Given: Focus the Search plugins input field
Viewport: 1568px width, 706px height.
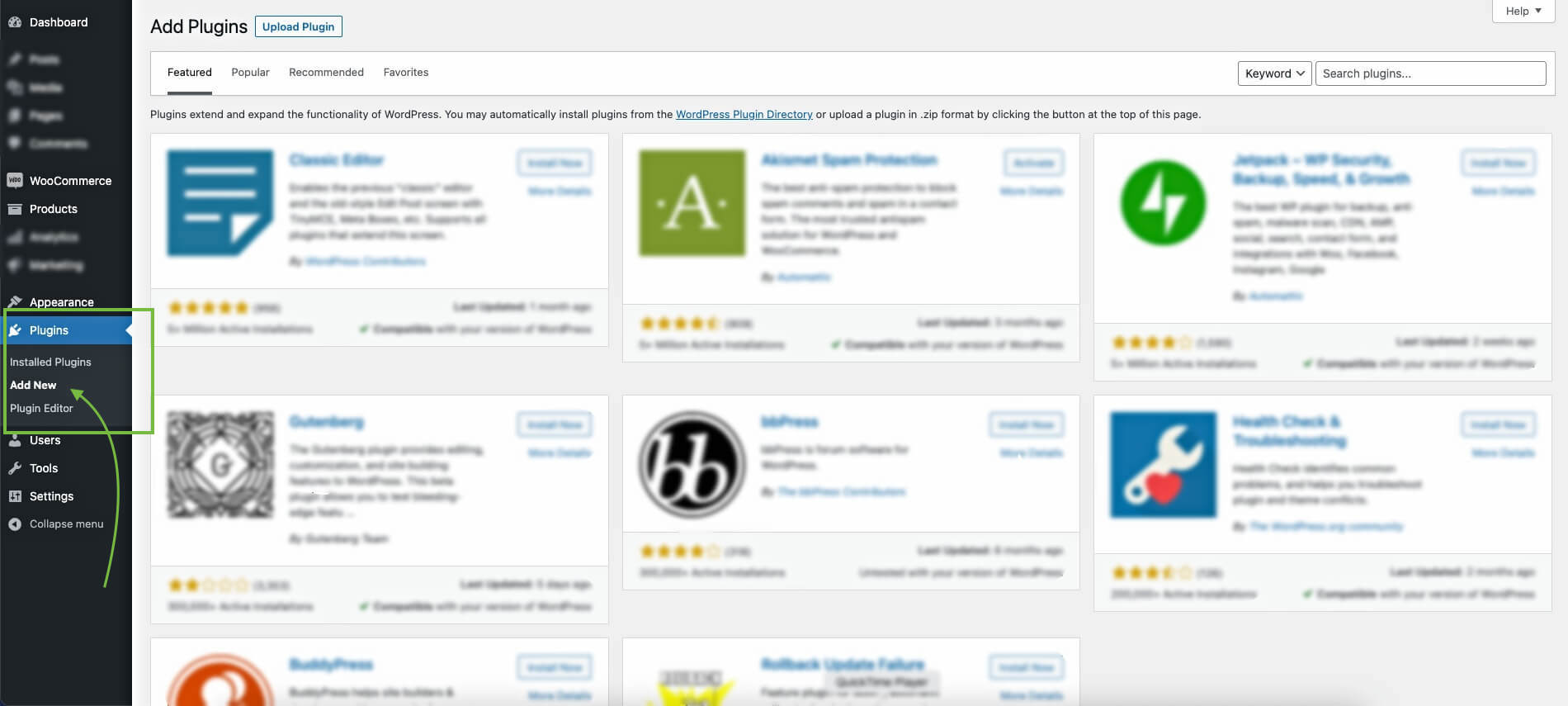Looking at the screenshot, I should coord(1430,73).
